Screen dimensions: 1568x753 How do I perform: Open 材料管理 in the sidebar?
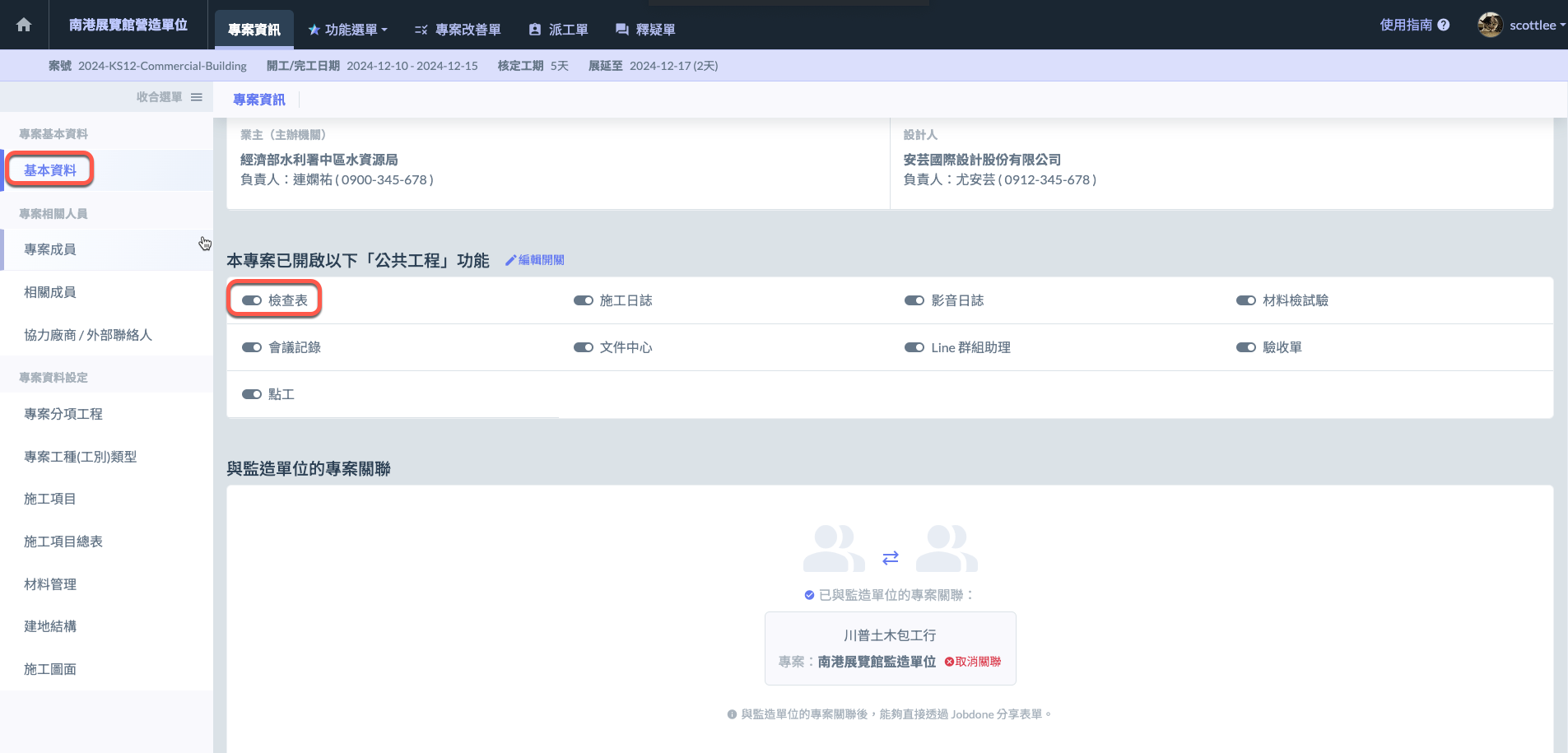coord(50,584)
